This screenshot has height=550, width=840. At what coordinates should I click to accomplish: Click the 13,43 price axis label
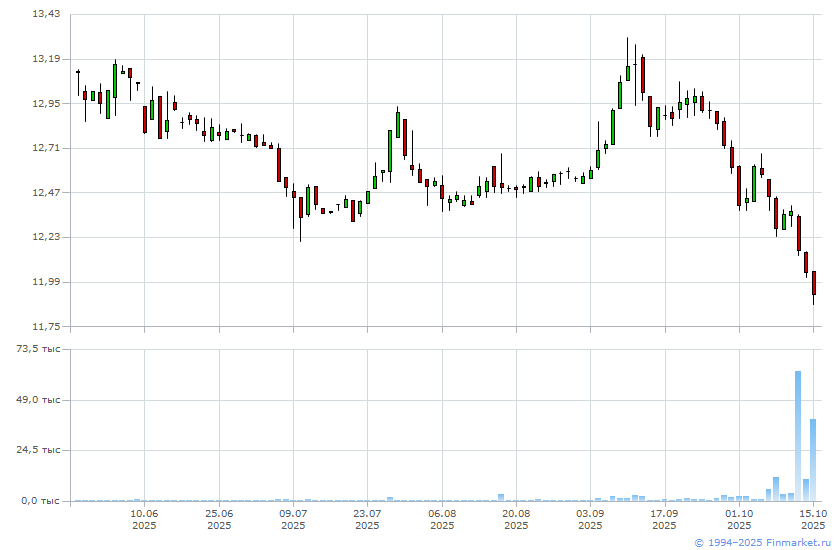pos(46,14)
